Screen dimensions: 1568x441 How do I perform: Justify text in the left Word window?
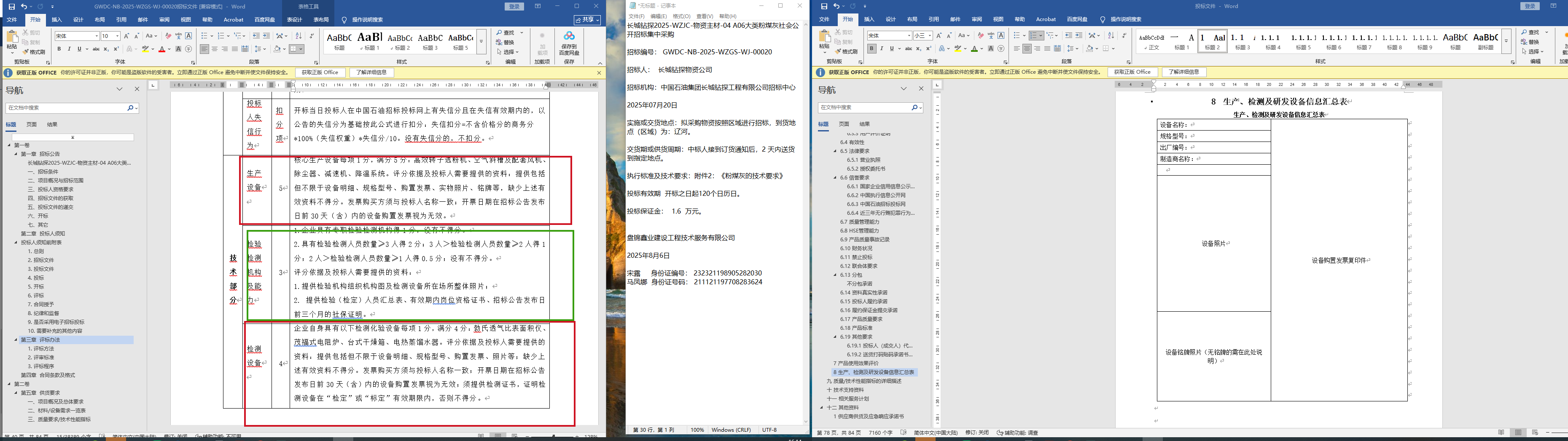pyautogui.click(x=235, y=49)
